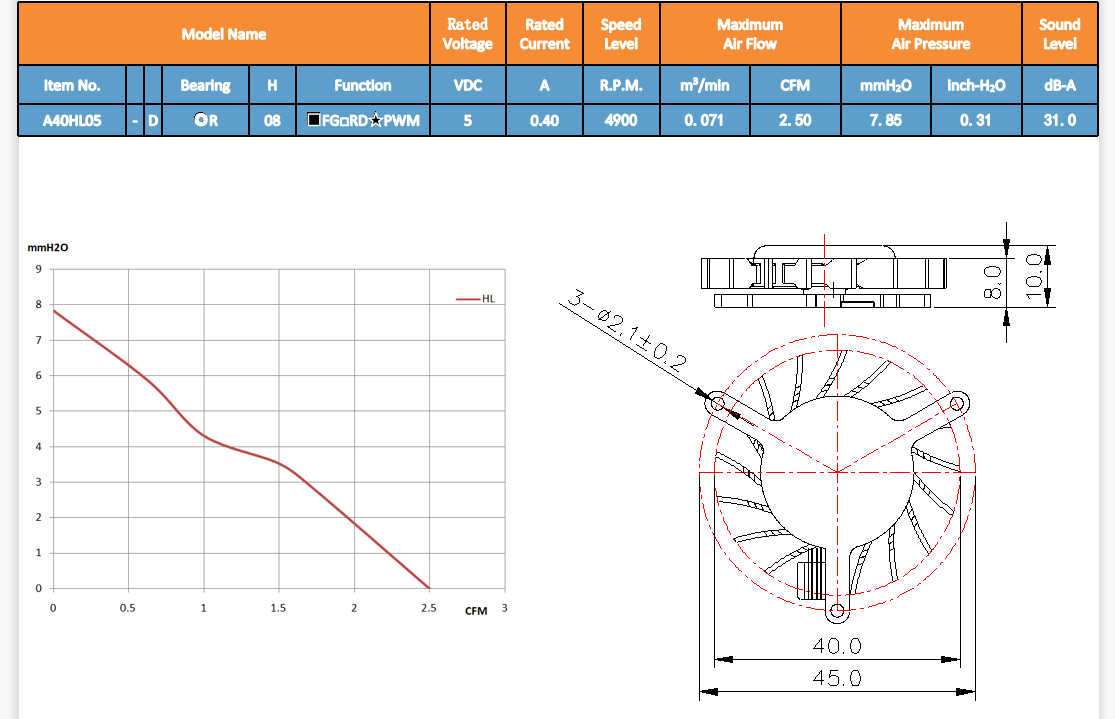This screenshot has height=719, width=1115.
Task: Click the filled square before FG
Action: (314, 121)
